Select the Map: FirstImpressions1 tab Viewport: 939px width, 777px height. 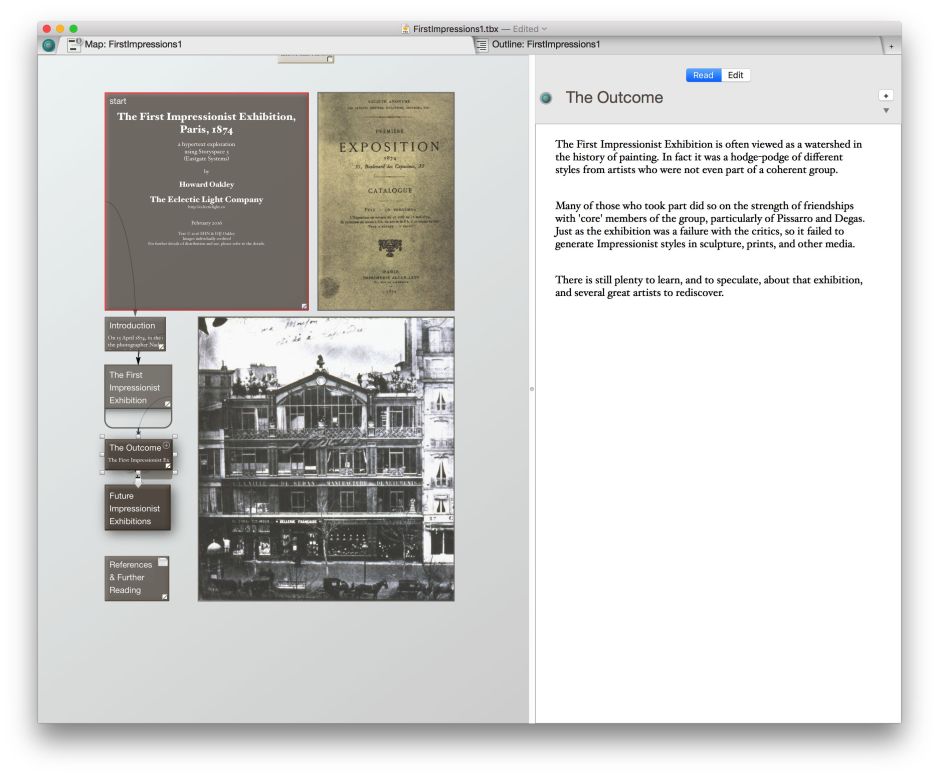click(260, 45)
